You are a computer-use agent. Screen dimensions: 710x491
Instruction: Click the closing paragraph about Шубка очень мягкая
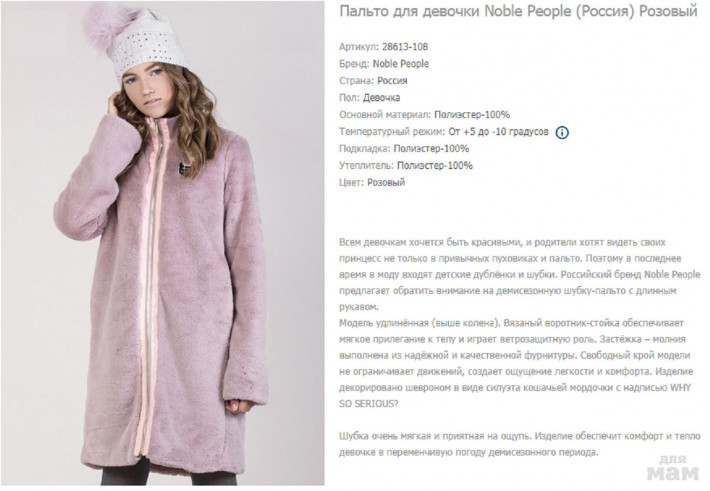pyautogui.click(x=519, y=444)
